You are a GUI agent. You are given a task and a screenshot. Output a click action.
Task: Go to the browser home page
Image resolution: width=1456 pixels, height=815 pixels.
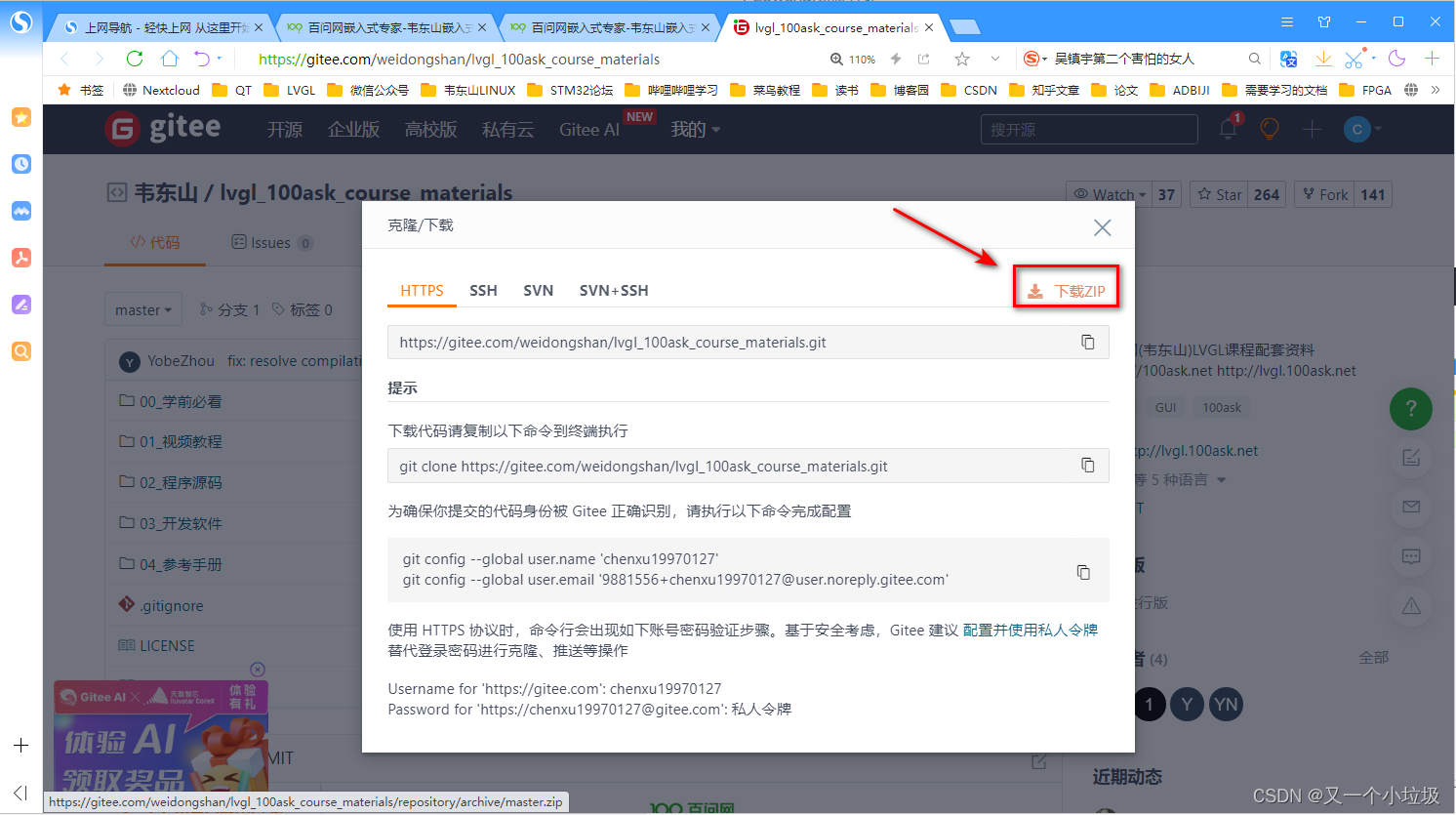(170, 59)
